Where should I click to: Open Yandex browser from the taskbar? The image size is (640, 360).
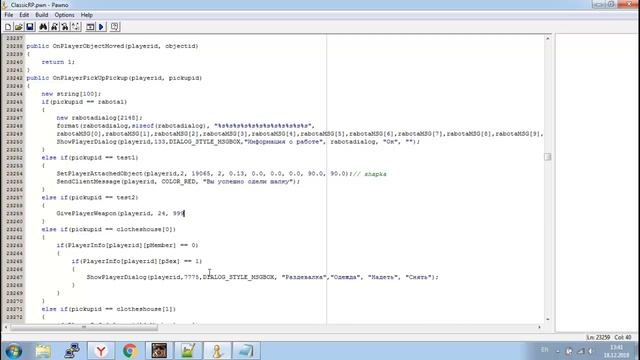pos(101,351)
